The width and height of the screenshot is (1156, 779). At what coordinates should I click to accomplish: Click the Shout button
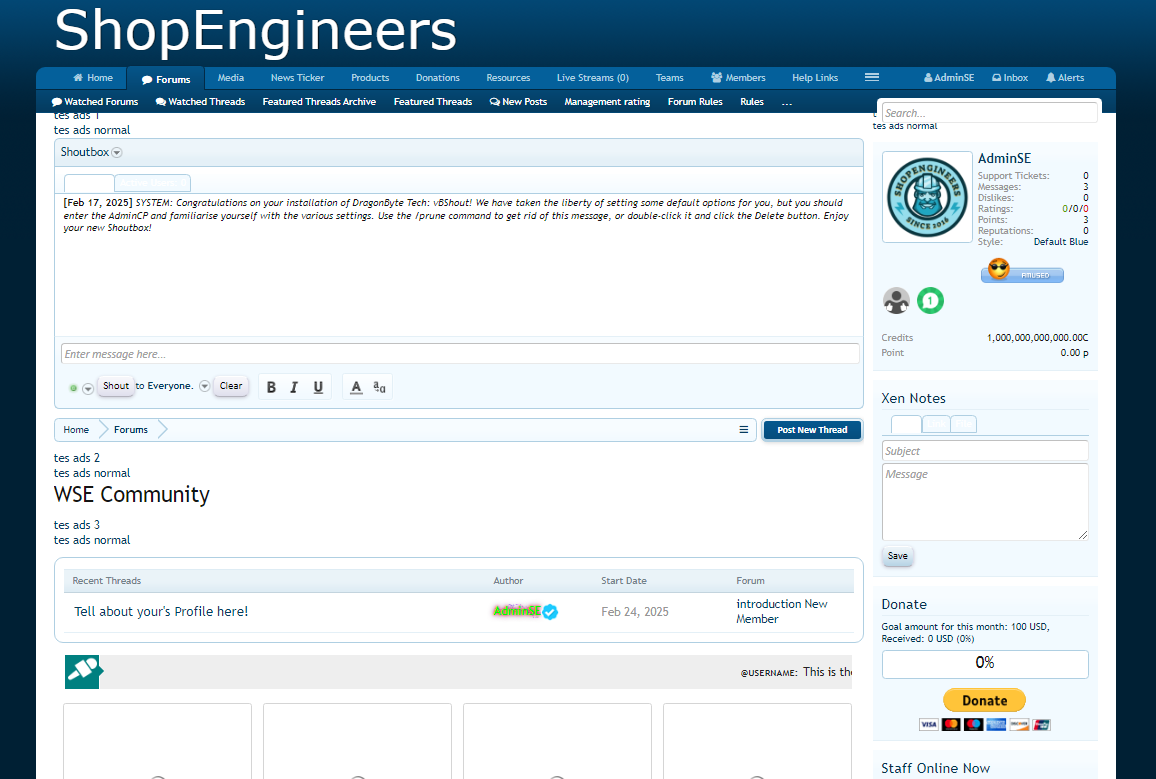(x=116, y=385)
